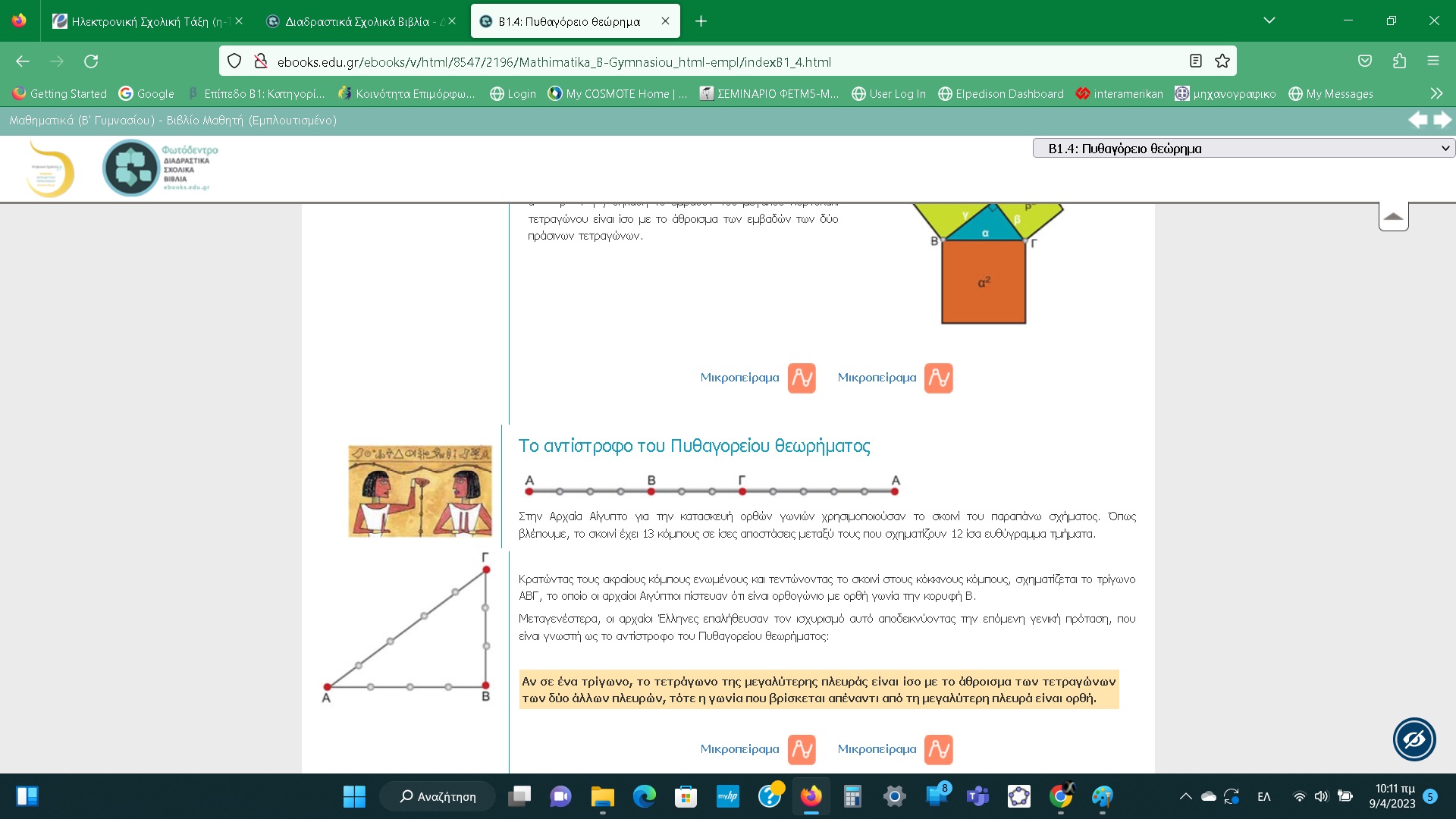This screenshot has height=819, width=1456.
Task: Click first Μικροπείραμα link at bottom
Action: pyautogui.click(x=739, y=749)
